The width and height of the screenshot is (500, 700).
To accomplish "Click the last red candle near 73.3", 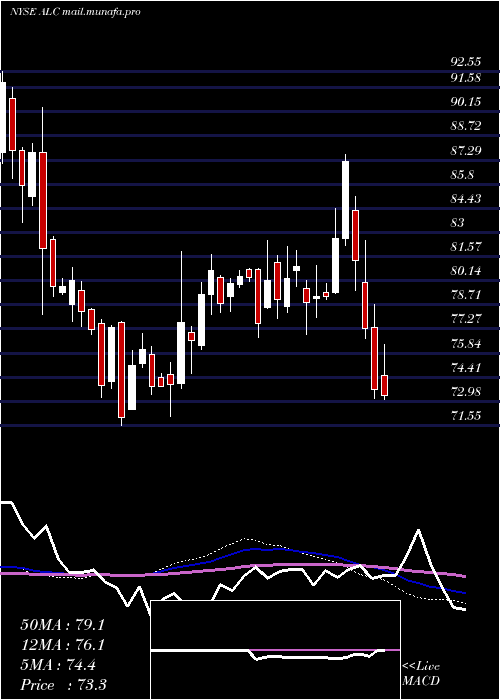I will [x=384, y=385].
